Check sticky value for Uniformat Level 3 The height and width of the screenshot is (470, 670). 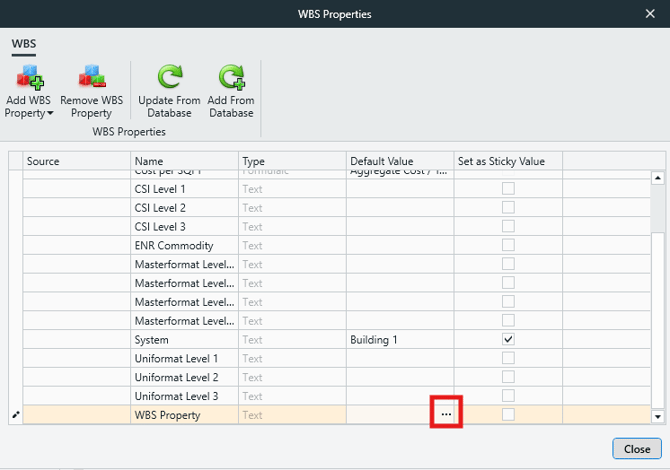point(508,396)
